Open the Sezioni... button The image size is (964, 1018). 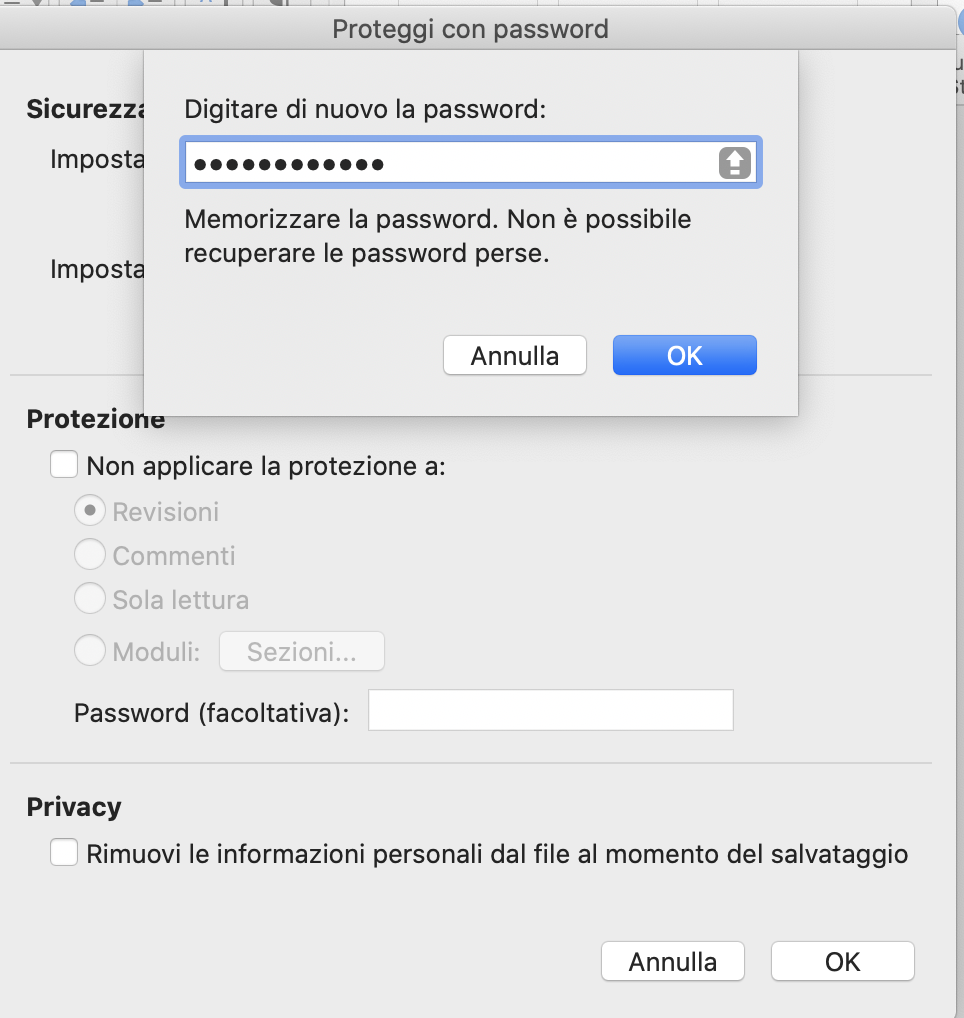302,651
